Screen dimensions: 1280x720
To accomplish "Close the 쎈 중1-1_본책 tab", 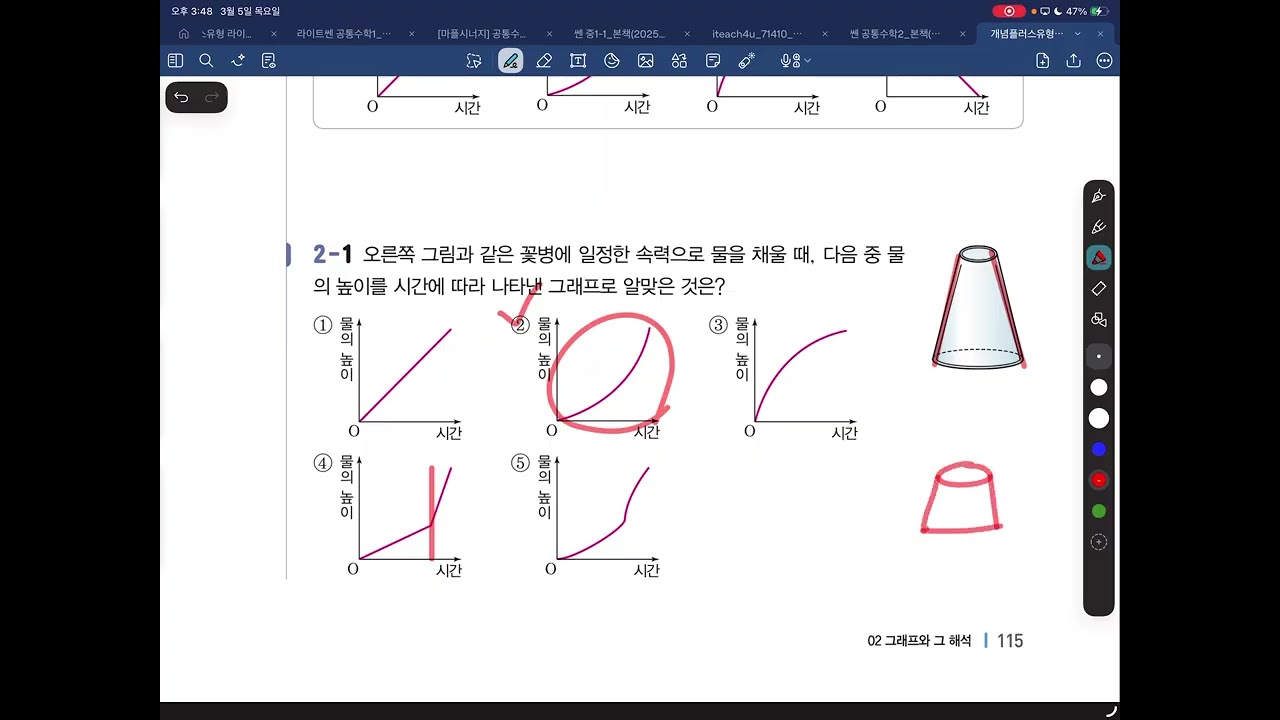I will [x=687, y=34].
